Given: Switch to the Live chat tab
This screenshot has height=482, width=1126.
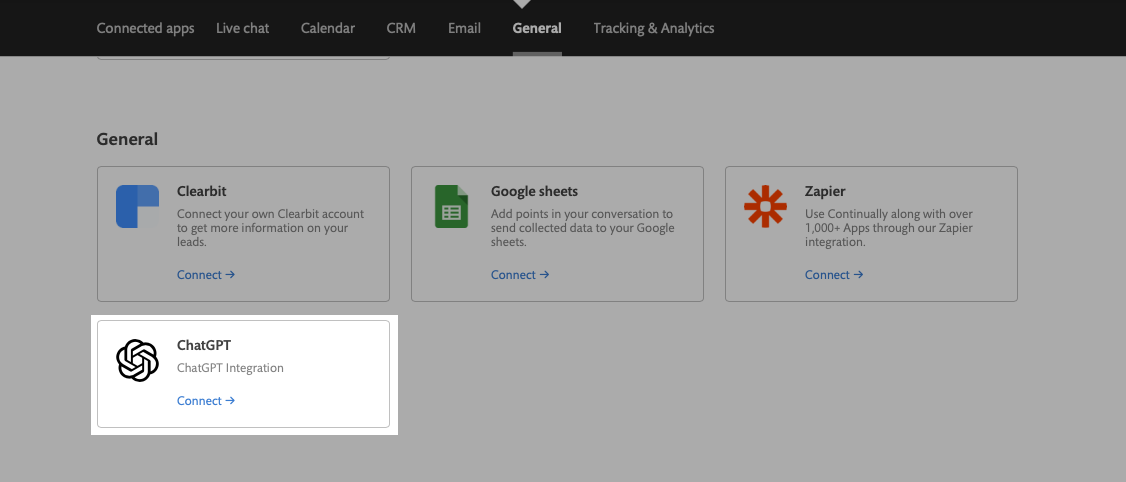Looking at the screenshot, I should click(x=243, y=28).
